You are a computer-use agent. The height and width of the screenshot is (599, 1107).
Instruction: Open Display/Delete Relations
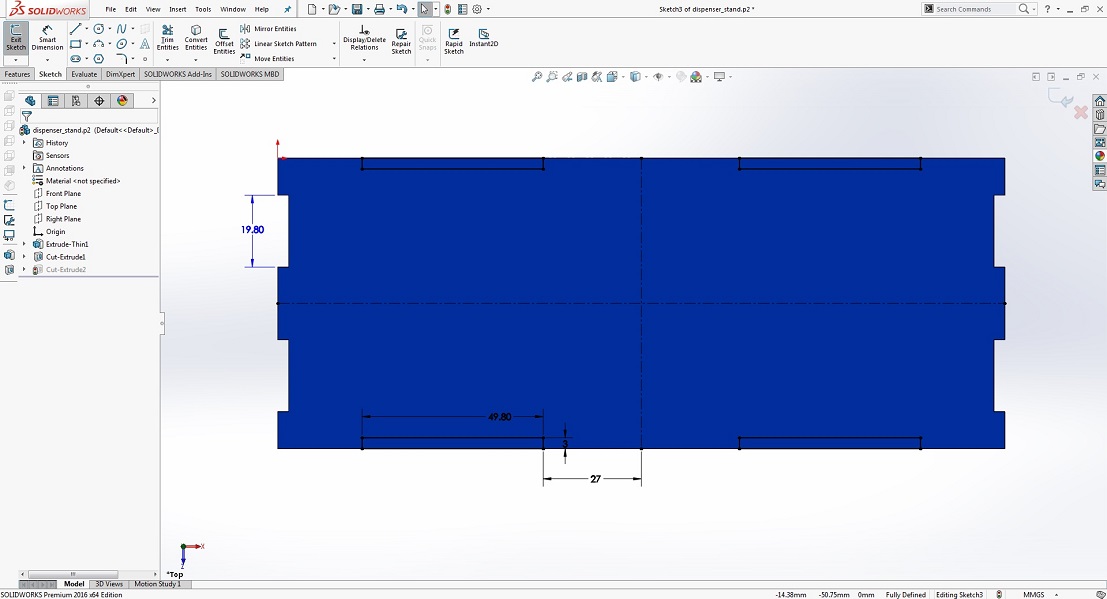[364, 37]
